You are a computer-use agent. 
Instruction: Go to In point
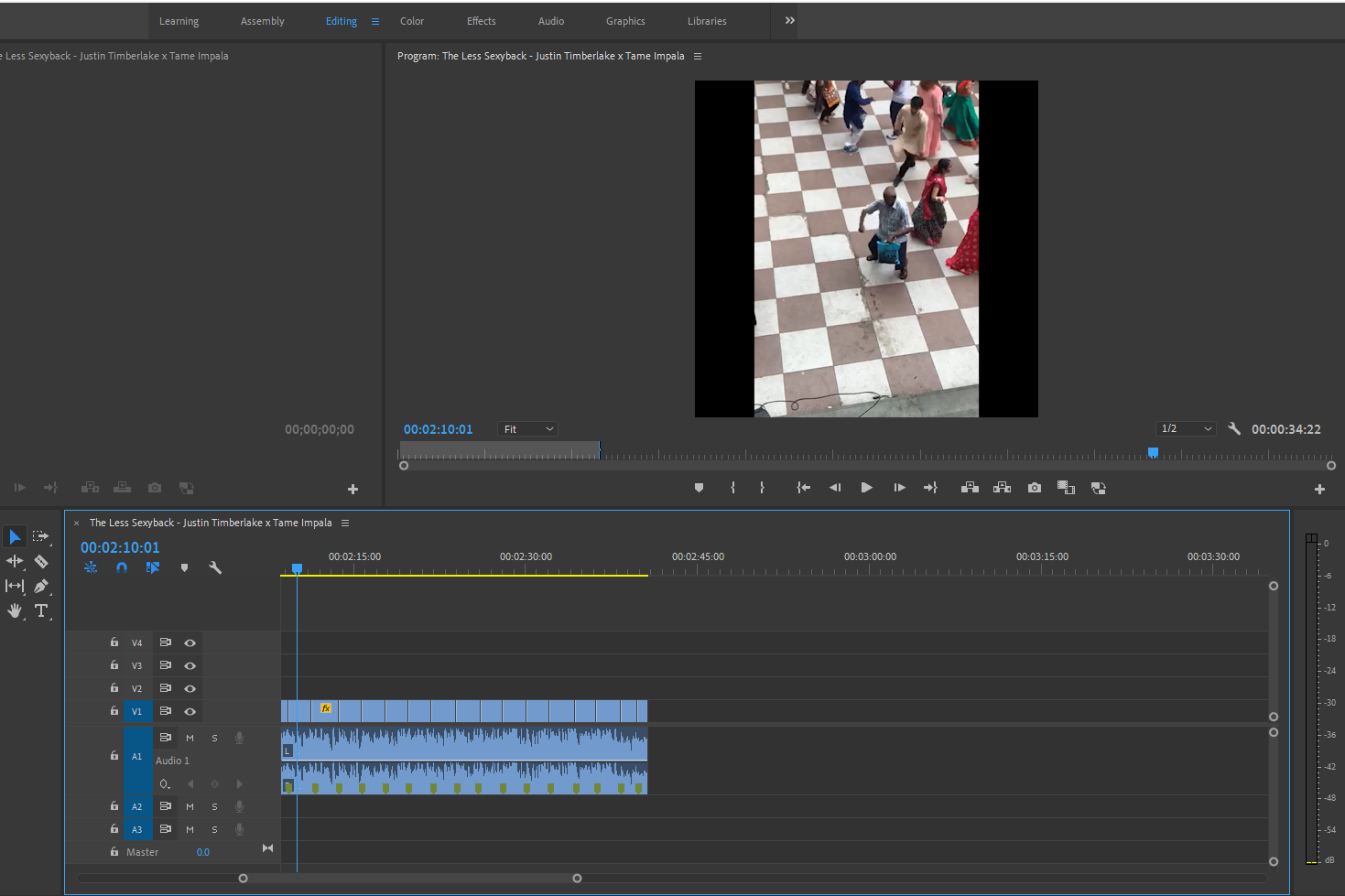coord(803,488)
